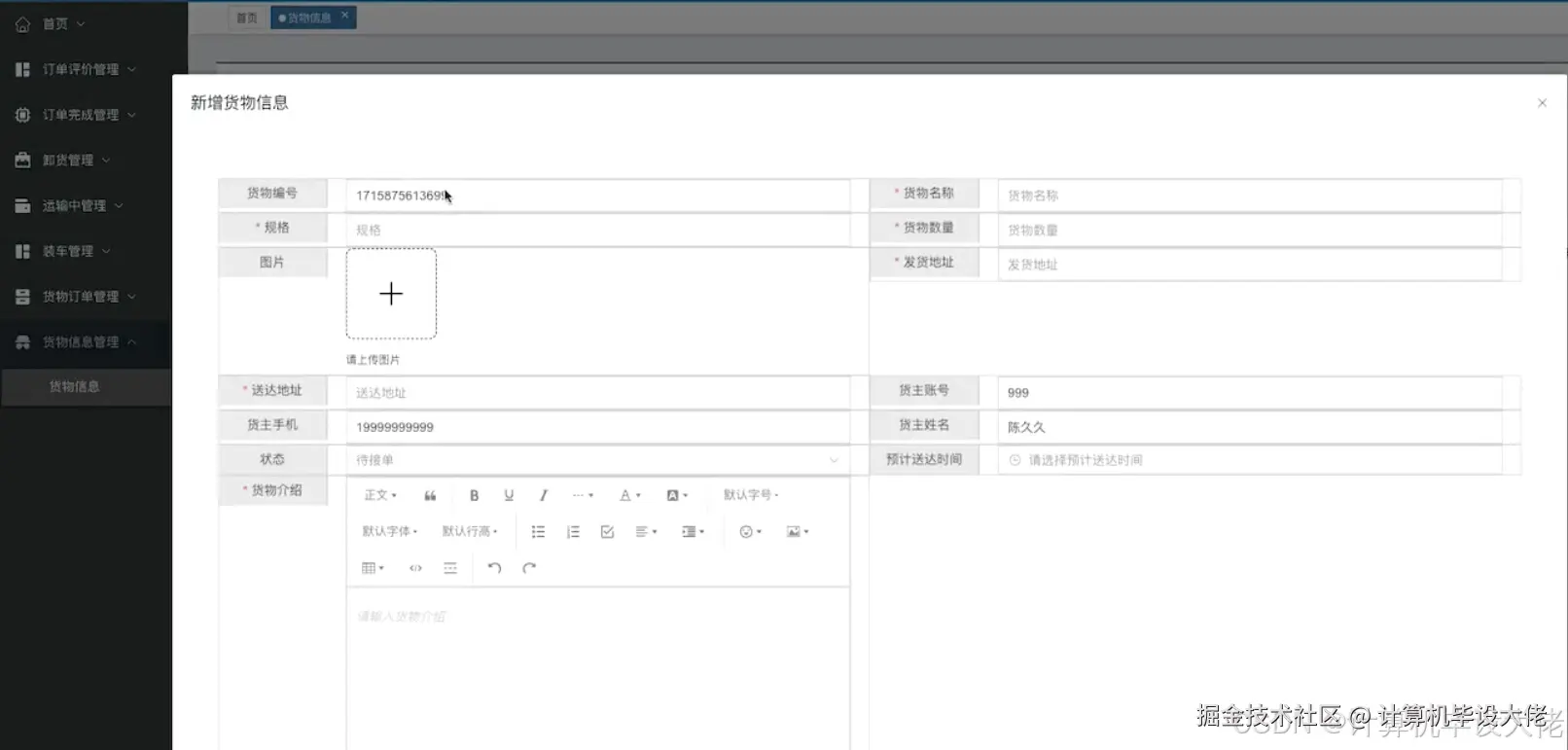Open 正文 heading style dropdown
This screenshot has width=1568, height=750.
click(x=380, y=495)
